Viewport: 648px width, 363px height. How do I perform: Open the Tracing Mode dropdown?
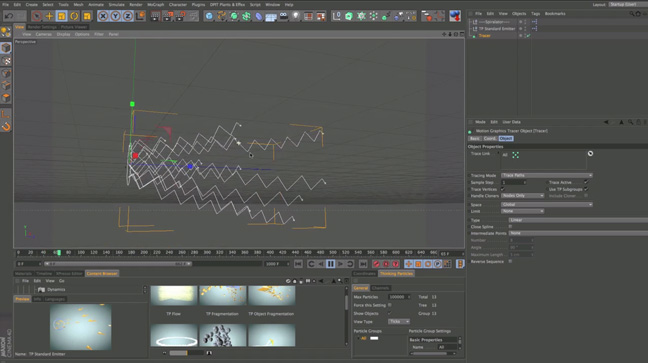pyautogui.click(x=547, y=175)
